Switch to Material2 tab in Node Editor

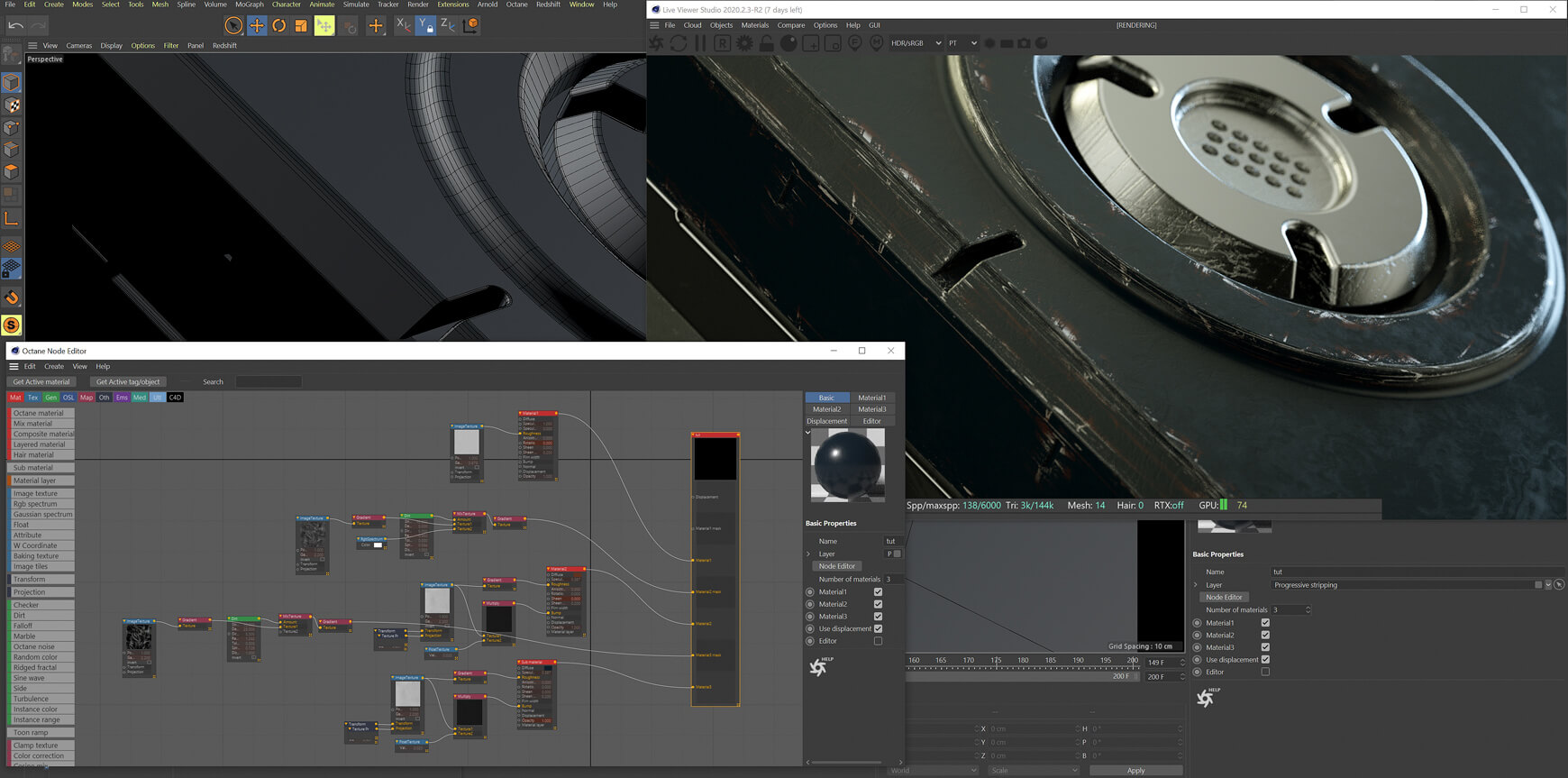coord(826,409)
